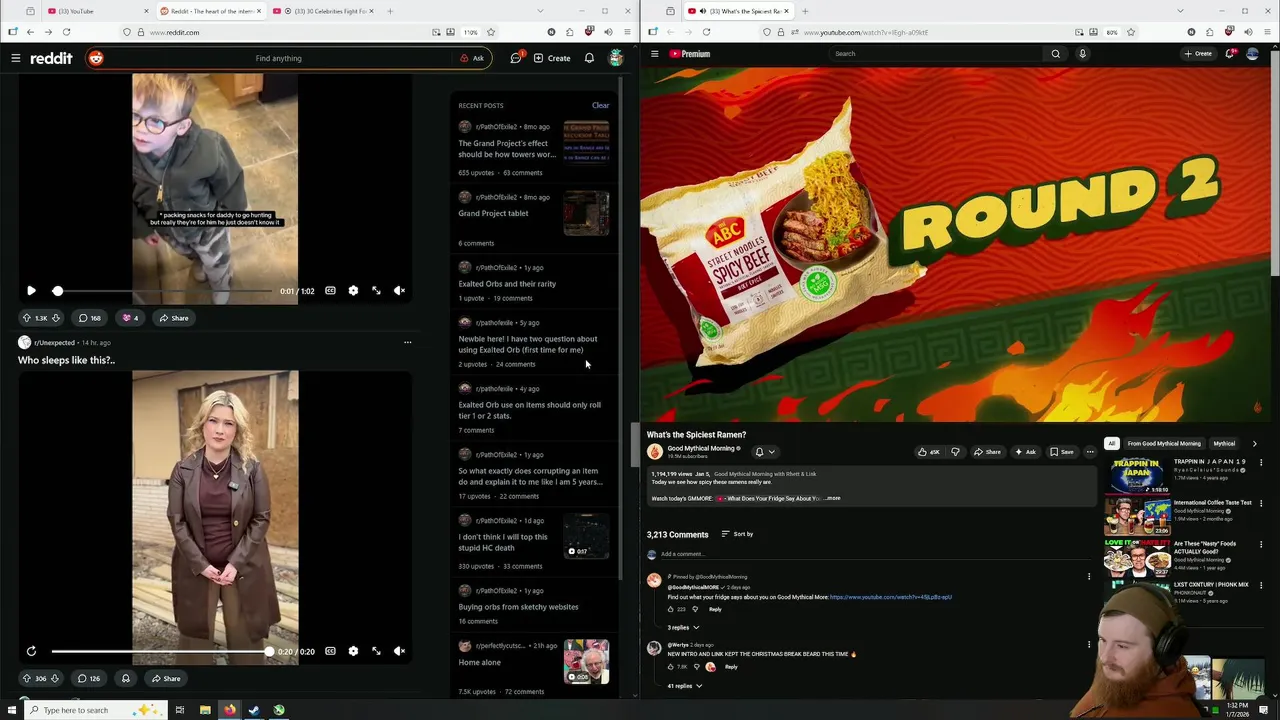
Task: Open the 168 comments on first post
Action: pyautogui.click(x=90, y=318)
